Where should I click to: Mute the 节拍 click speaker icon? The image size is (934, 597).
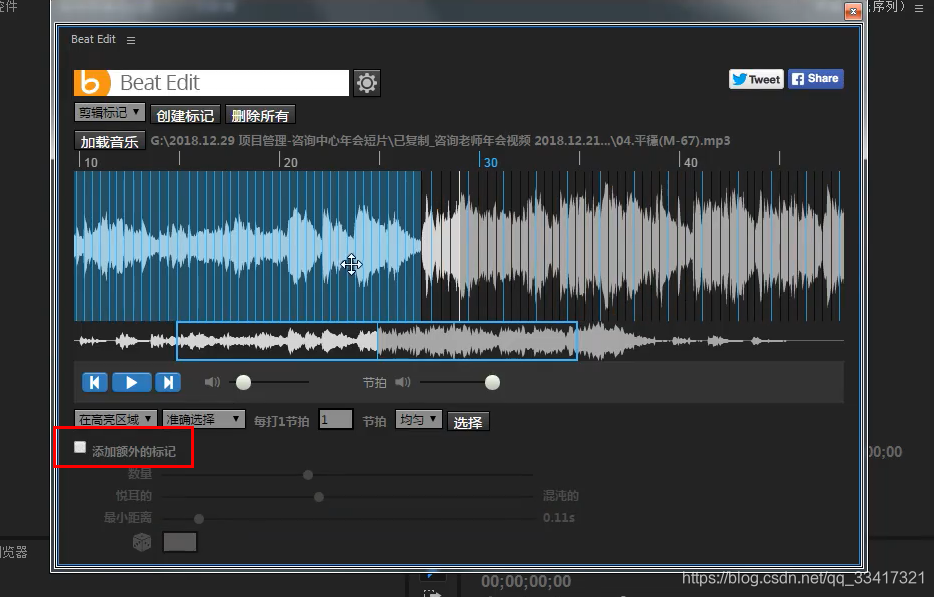click(403, 382)
